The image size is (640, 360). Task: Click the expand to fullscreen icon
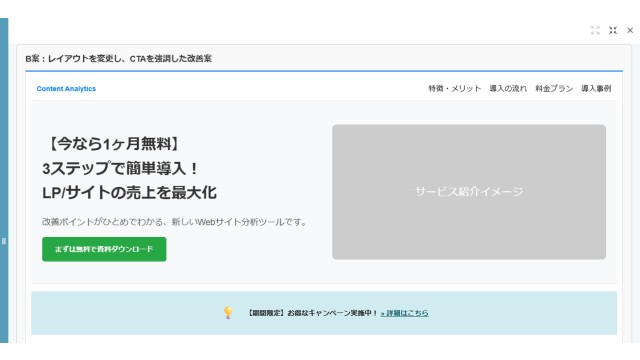595,30
